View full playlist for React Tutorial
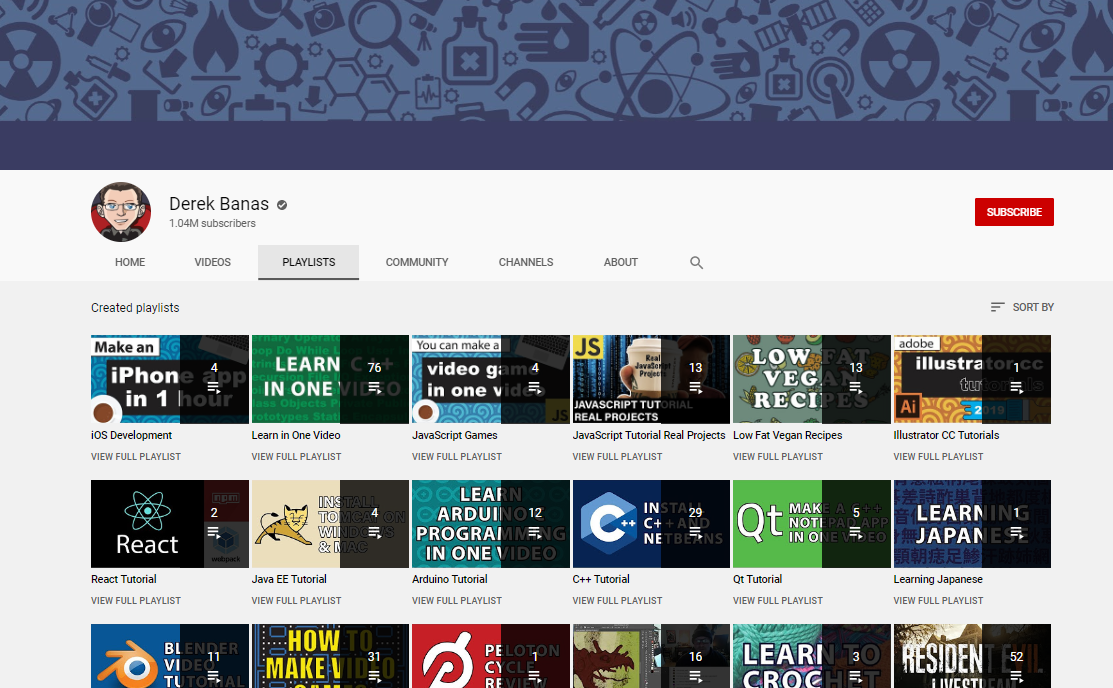 (136, 601)
